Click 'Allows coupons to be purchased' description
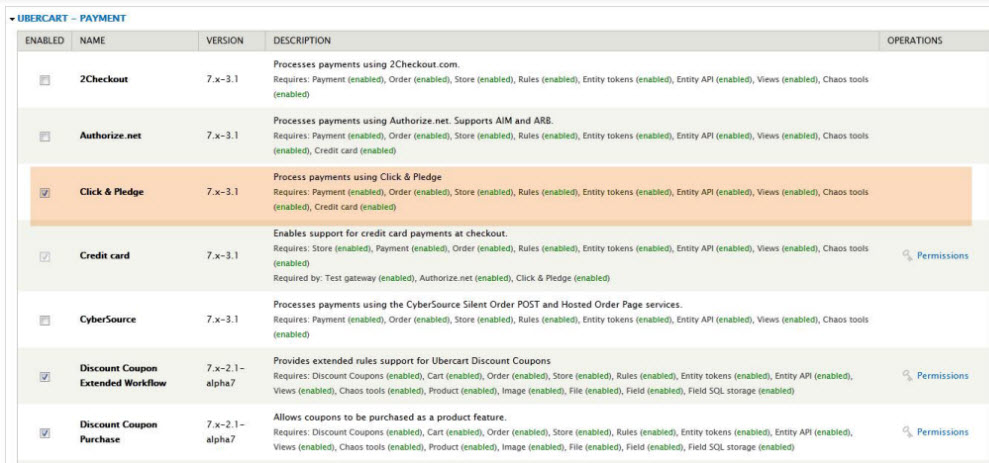Viewport: 989px width, 463px height. click(390, 418)
